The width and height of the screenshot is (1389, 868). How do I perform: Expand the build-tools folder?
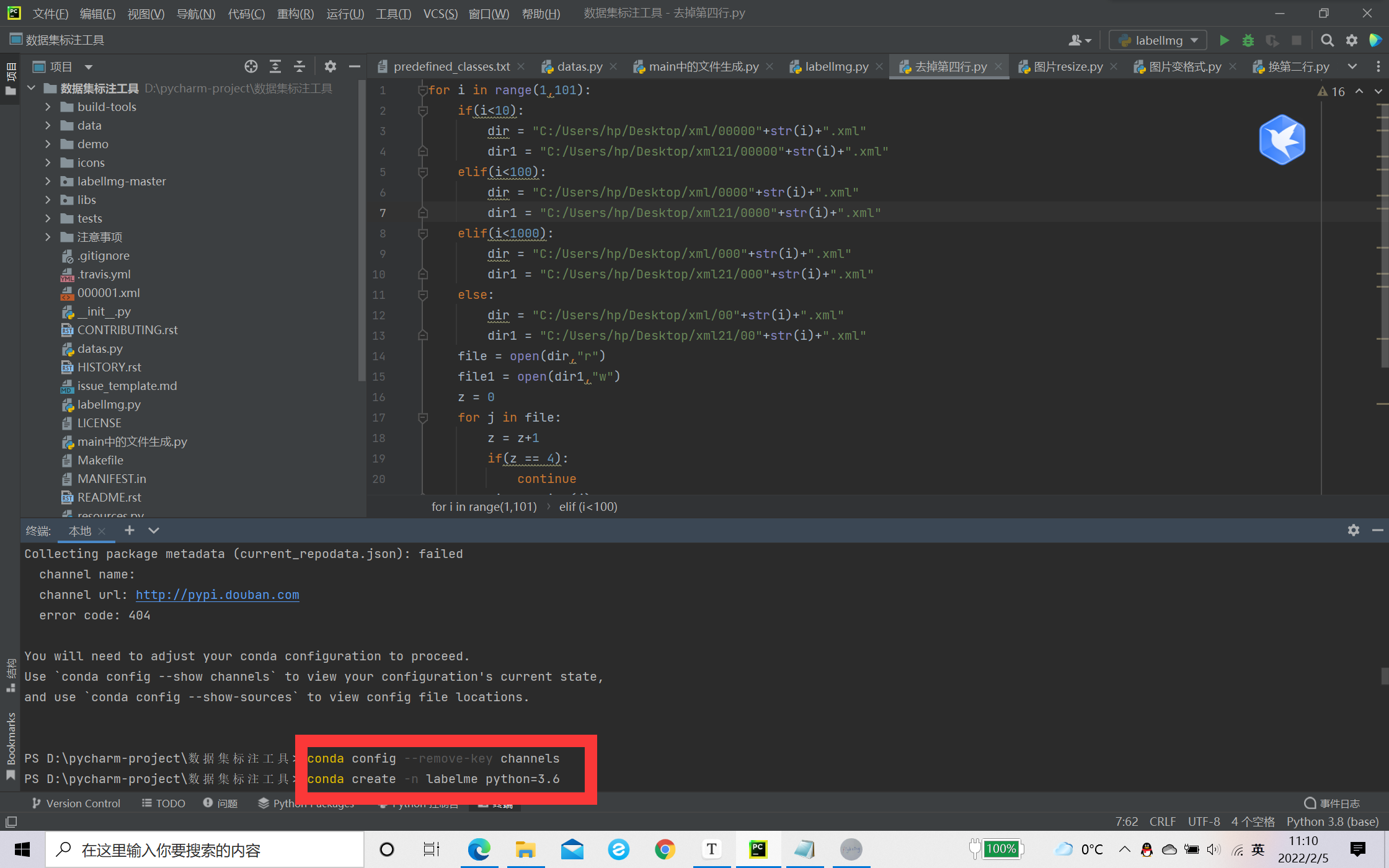(48, 107)
